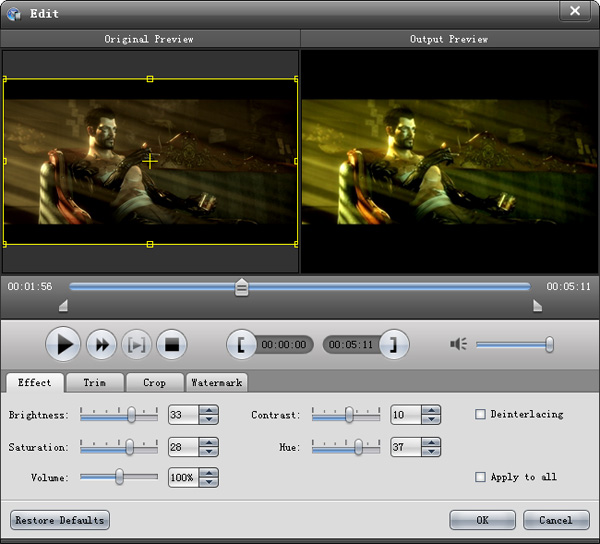Check the Apply to all option
This screenshot has height=544, width=600.
[x=480, y=477]
